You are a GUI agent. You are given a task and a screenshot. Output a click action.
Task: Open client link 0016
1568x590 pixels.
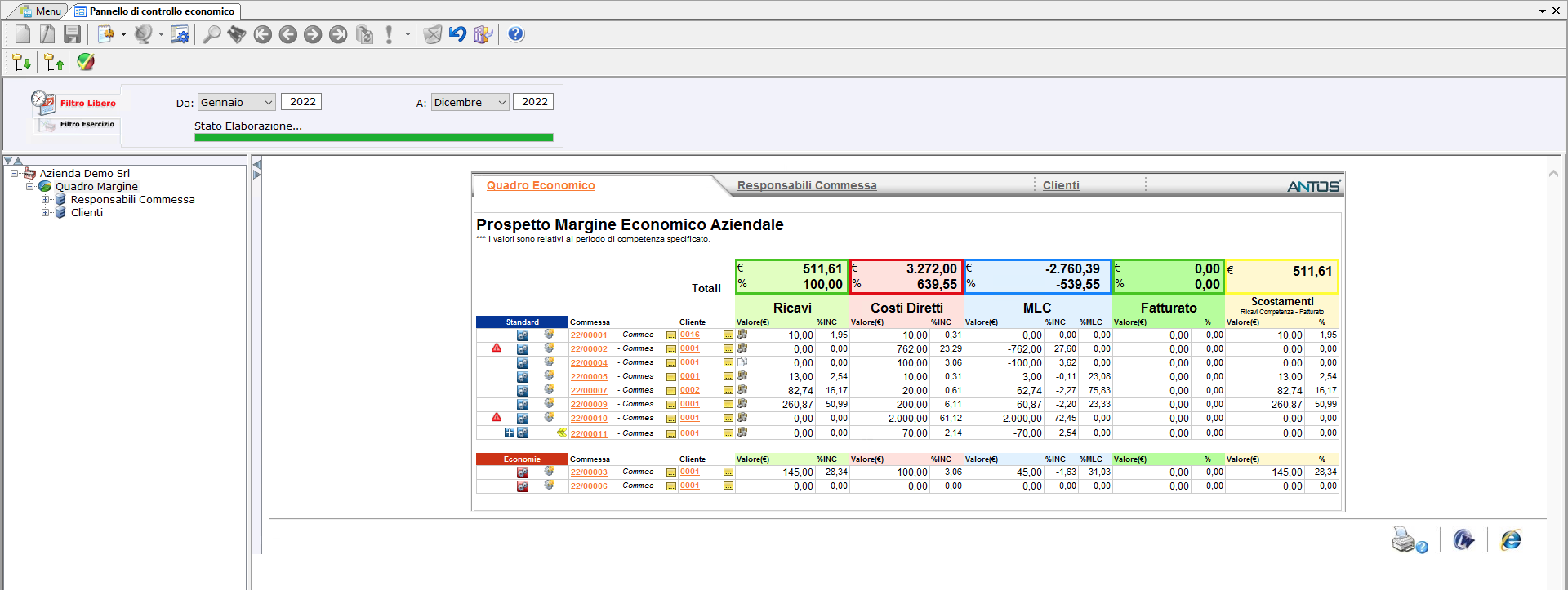(x=690, y=335)
